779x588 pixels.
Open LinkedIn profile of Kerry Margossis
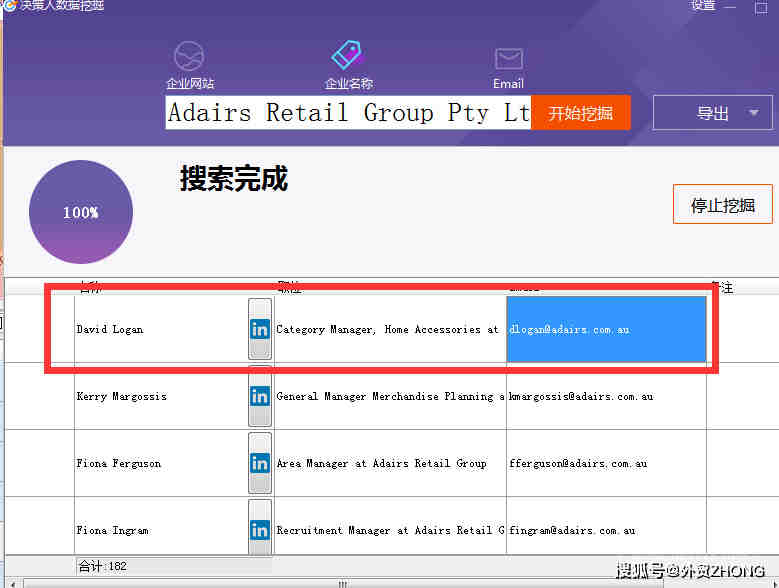260,396
